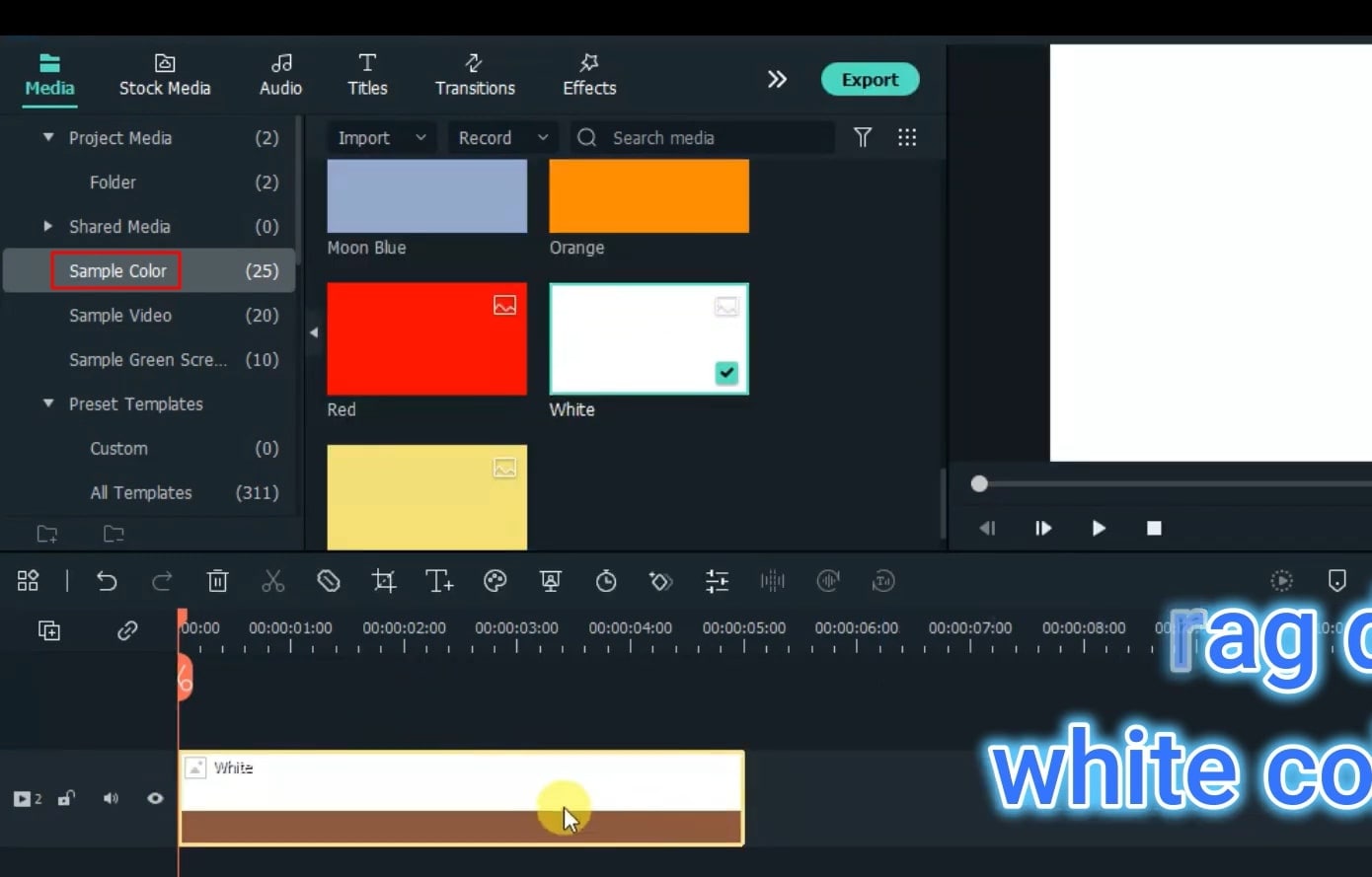1372x877 pixels.
Task: Open the color palette tool
Action: (x=495, y=581)
